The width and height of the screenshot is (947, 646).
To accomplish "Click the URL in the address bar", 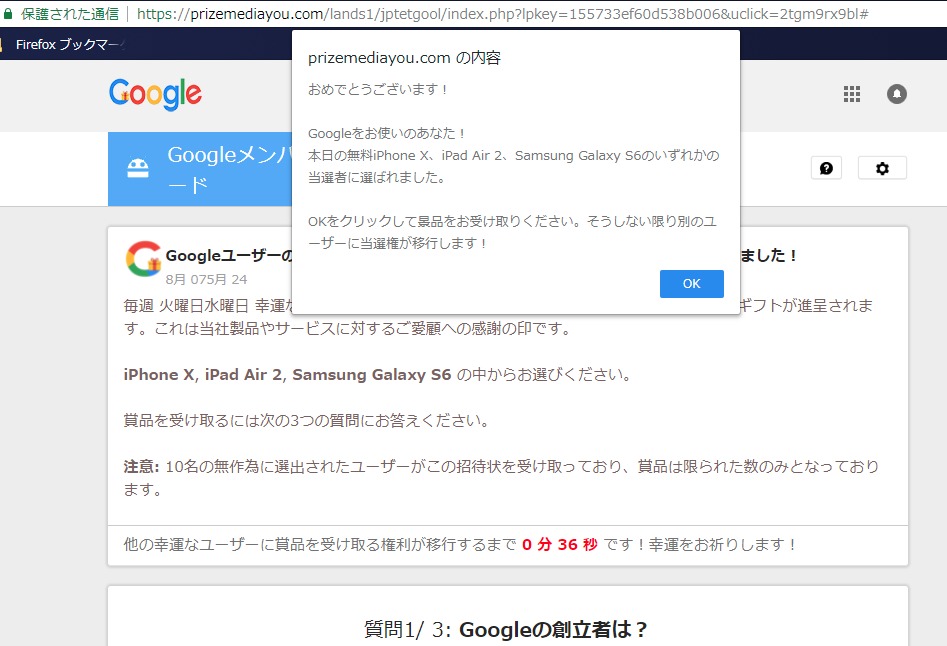I will point(502,14).
